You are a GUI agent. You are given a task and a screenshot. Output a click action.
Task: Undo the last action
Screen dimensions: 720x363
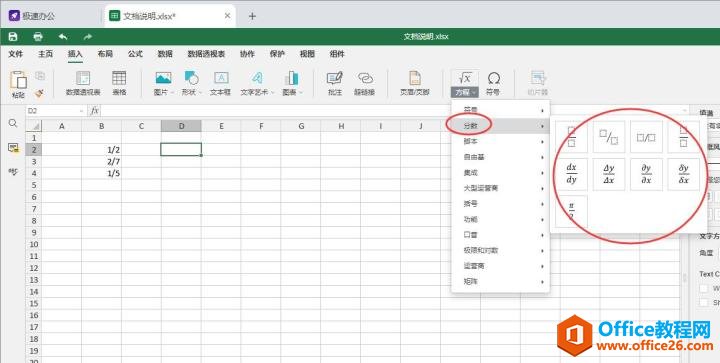(63, 37)
